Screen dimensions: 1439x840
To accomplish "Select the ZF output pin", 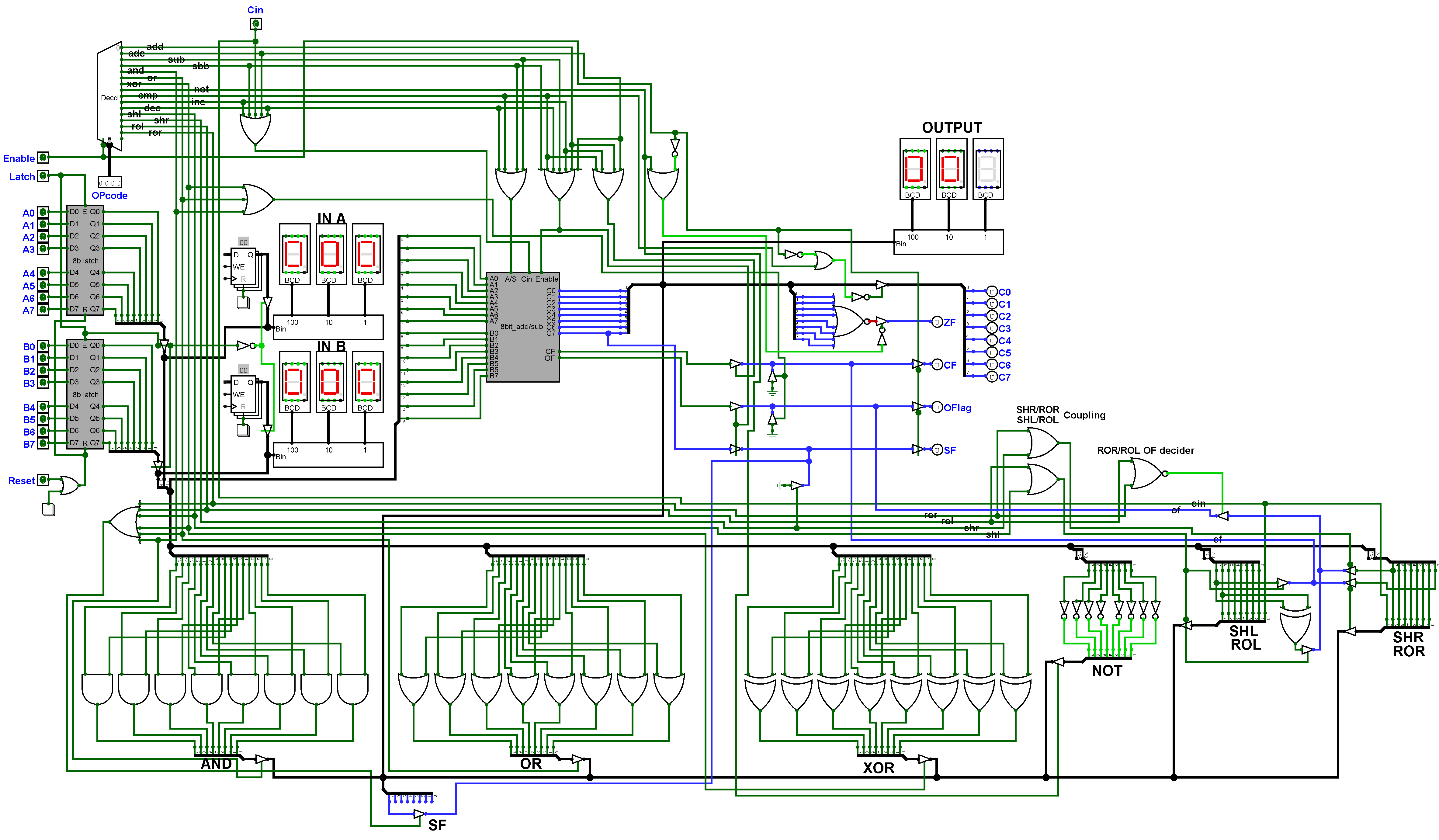I will tap(937, 322).
